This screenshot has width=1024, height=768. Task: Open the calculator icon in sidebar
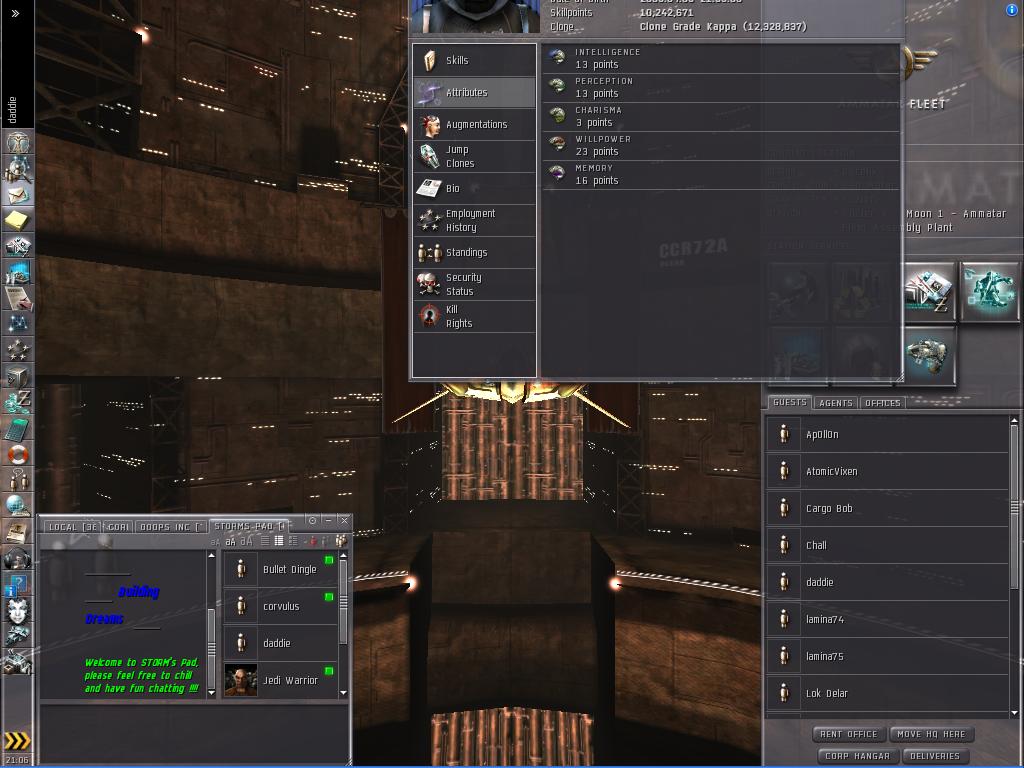click(x=18, y=428)
